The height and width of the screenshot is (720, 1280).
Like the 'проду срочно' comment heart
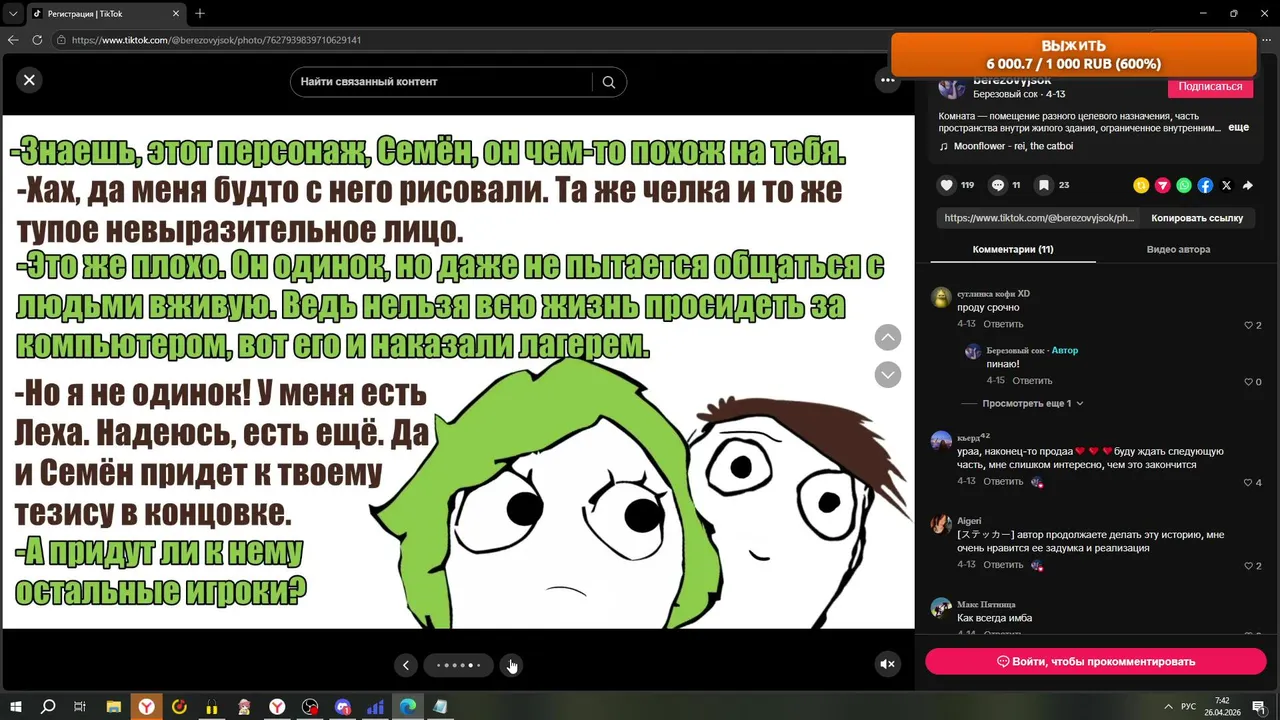(1248, 325)
